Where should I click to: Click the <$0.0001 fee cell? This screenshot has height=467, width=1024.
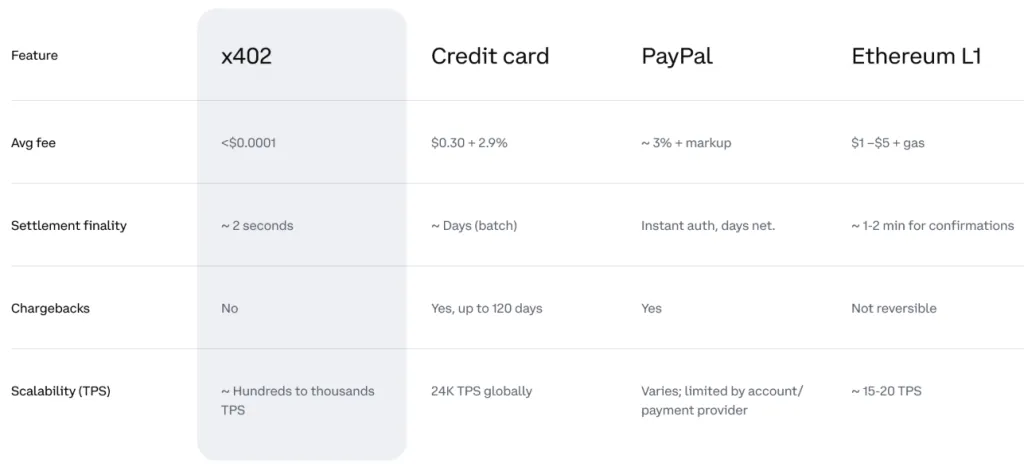248,143
